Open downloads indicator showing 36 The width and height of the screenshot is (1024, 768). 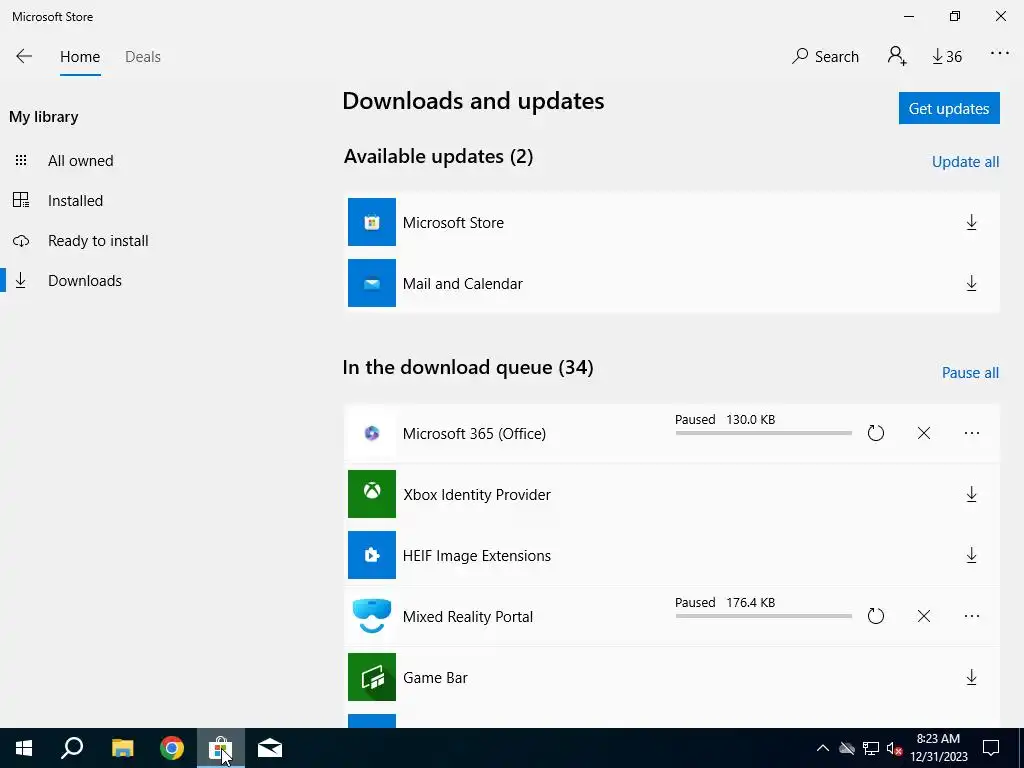pyautogui.click(x=947, y=57)
